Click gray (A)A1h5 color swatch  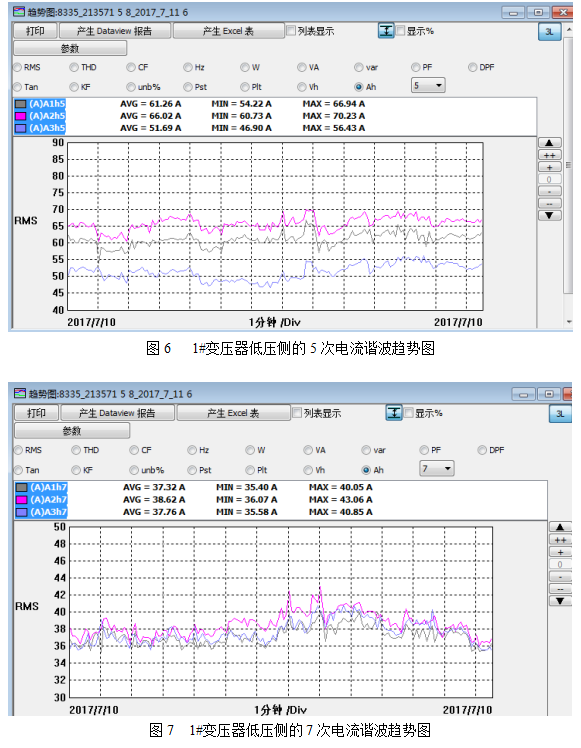pos(21,104)
